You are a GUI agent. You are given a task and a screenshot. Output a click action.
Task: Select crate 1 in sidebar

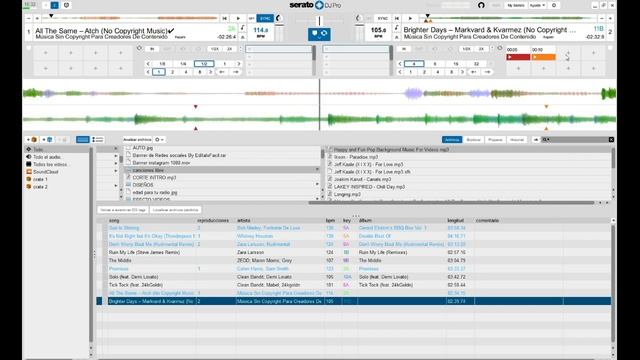pyautogui.click(x=40, y=179)
